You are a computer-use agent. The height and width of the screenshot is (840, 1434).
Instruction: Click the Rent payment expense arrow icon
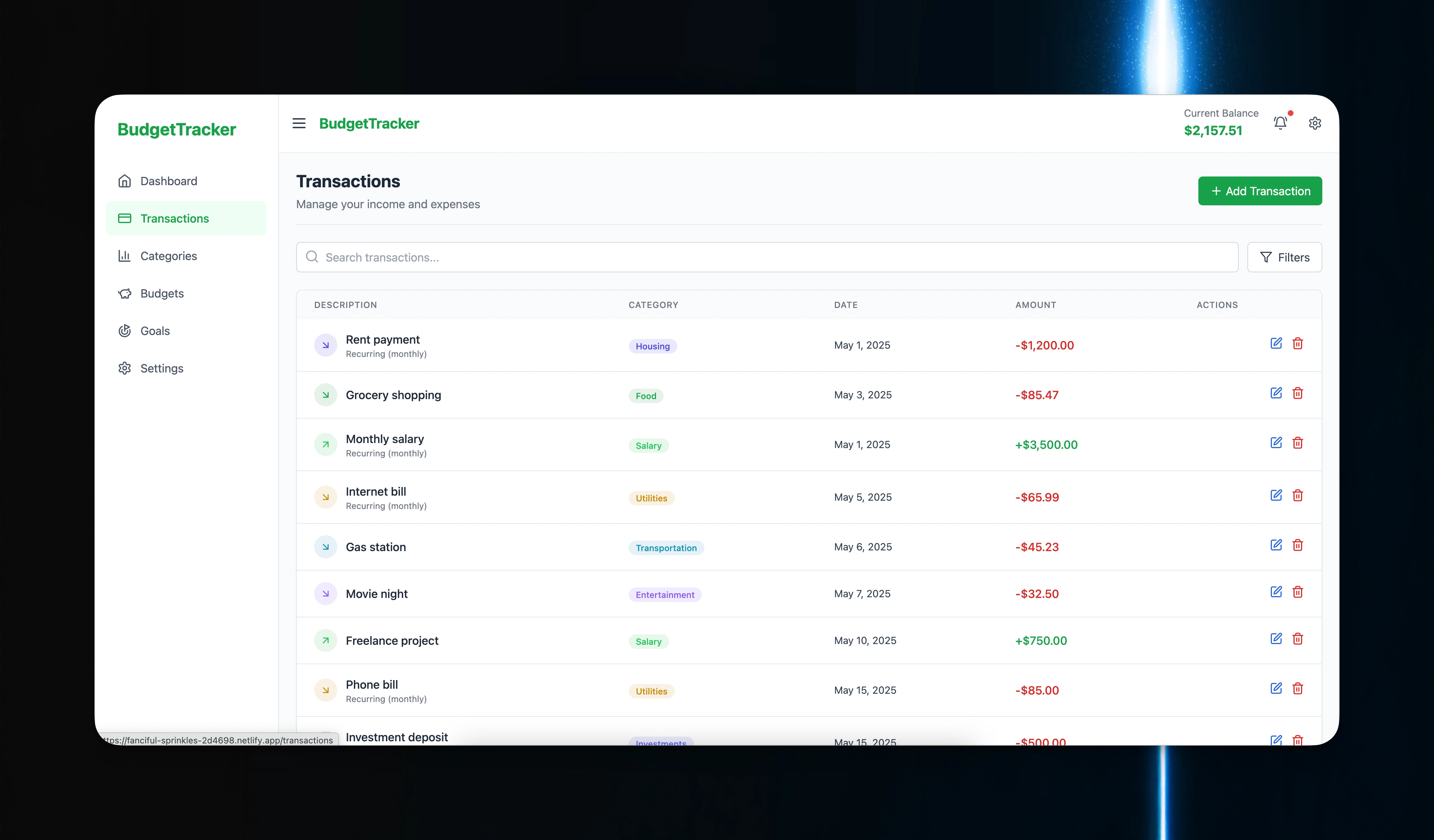325,345
